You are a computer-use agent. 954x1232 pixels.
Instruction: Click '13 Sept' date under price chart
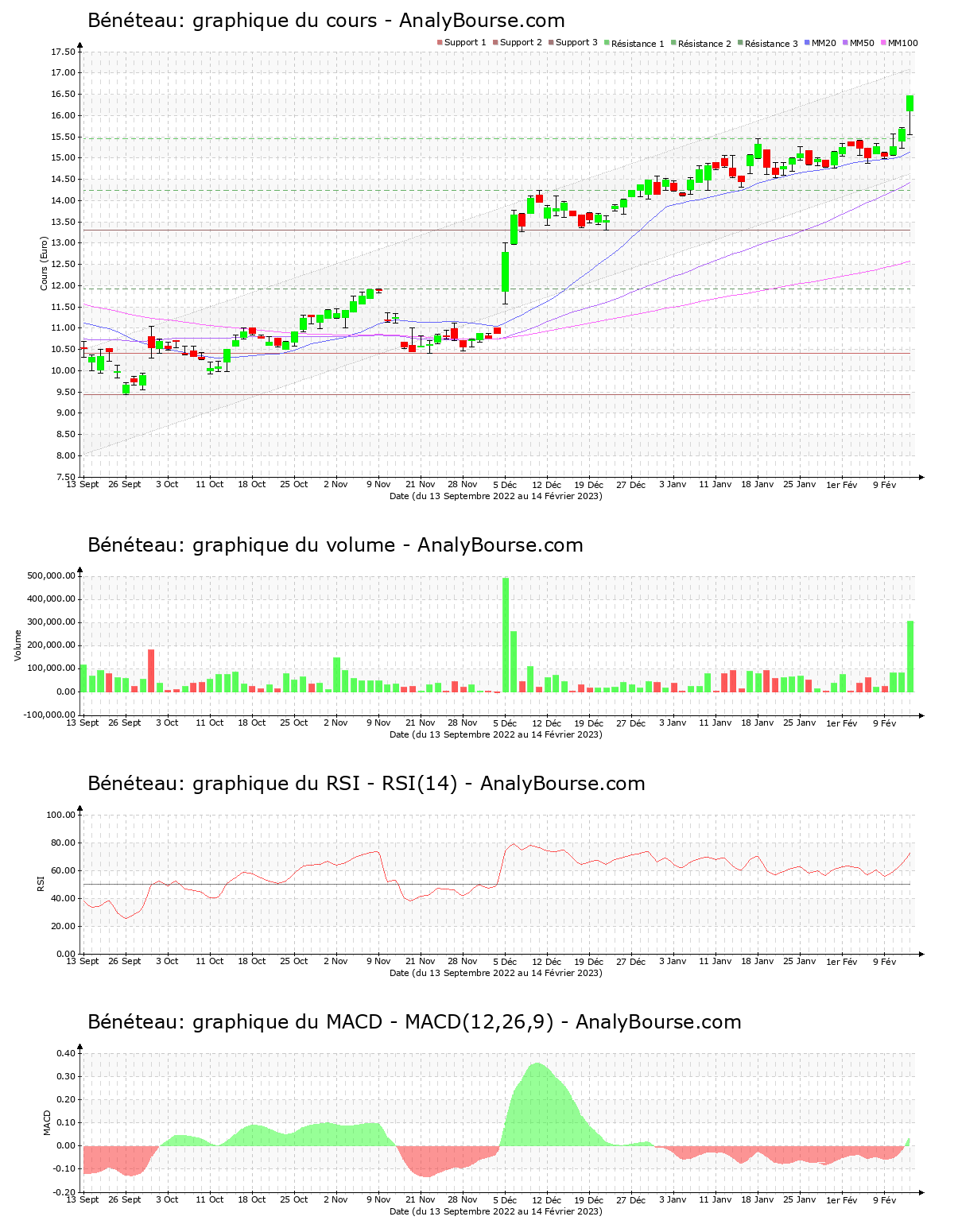(83, 484)
